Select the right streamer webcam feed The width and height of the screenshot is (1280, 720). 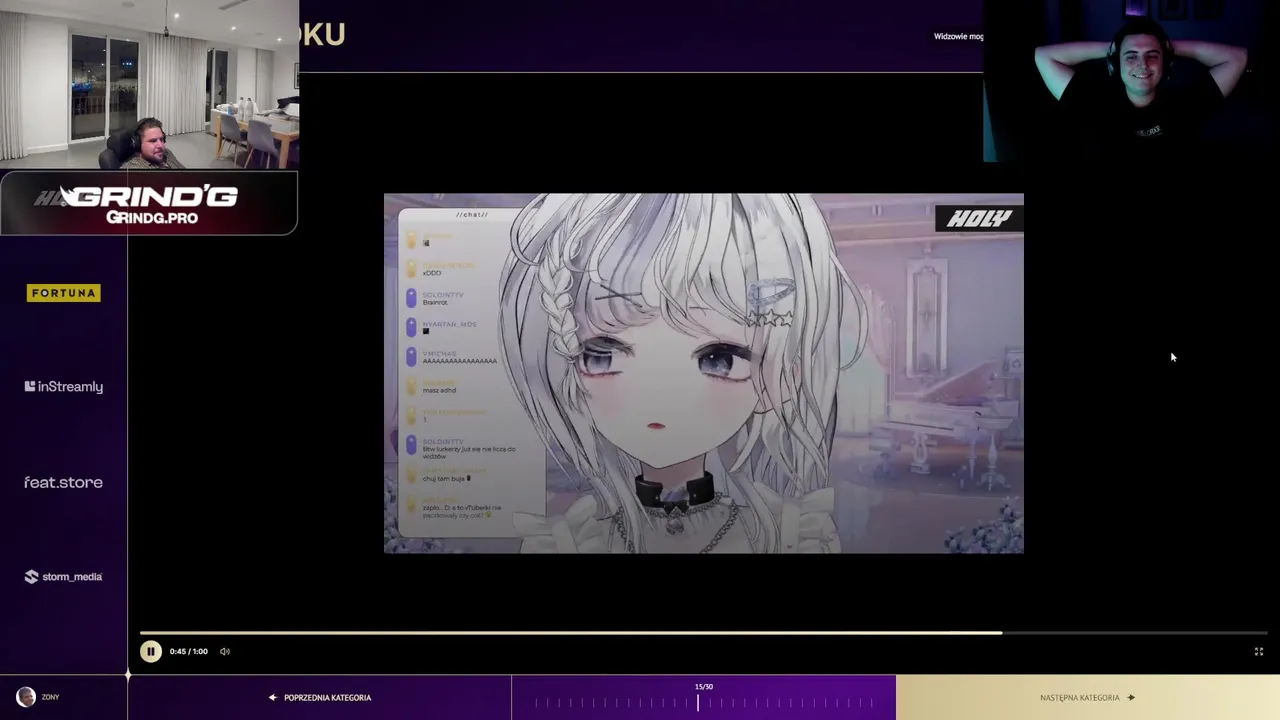coord(1132,80)
